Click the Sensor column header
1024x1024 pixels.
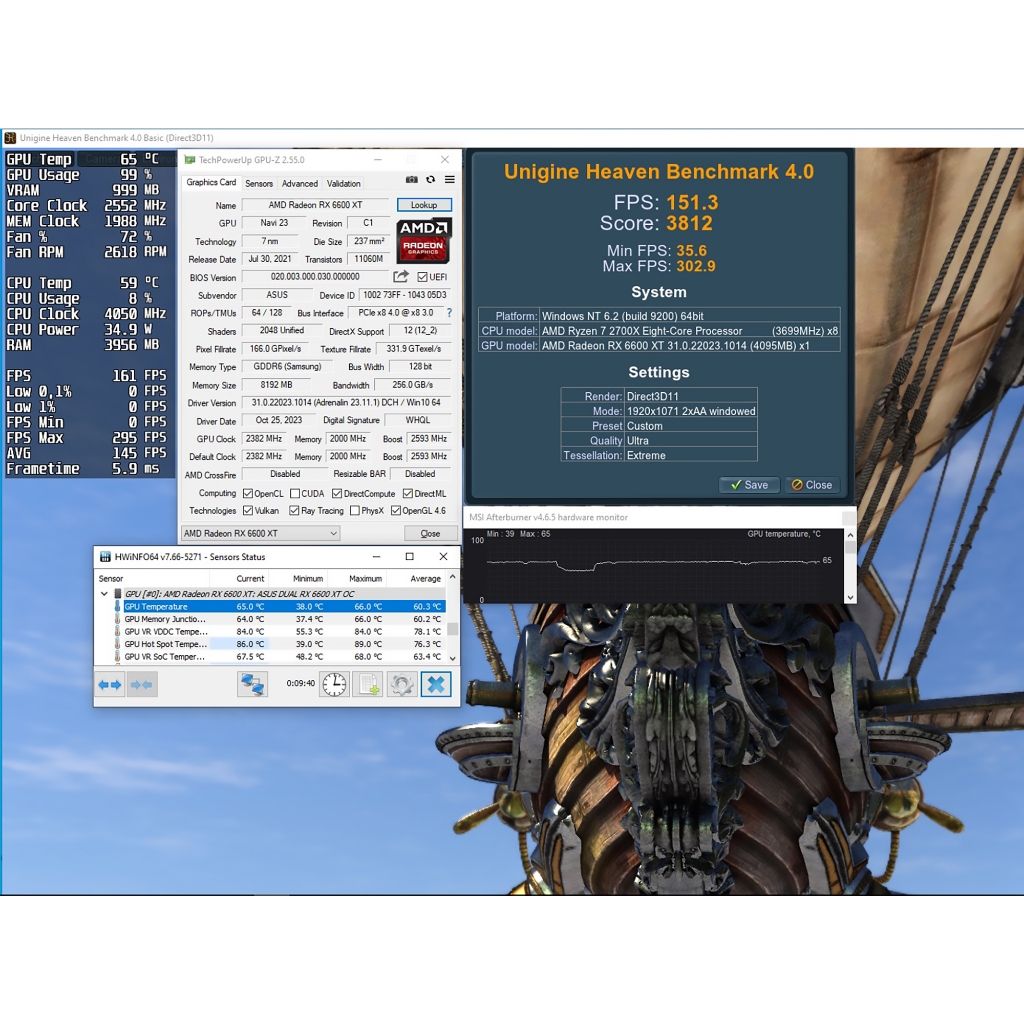coord(152,579)
